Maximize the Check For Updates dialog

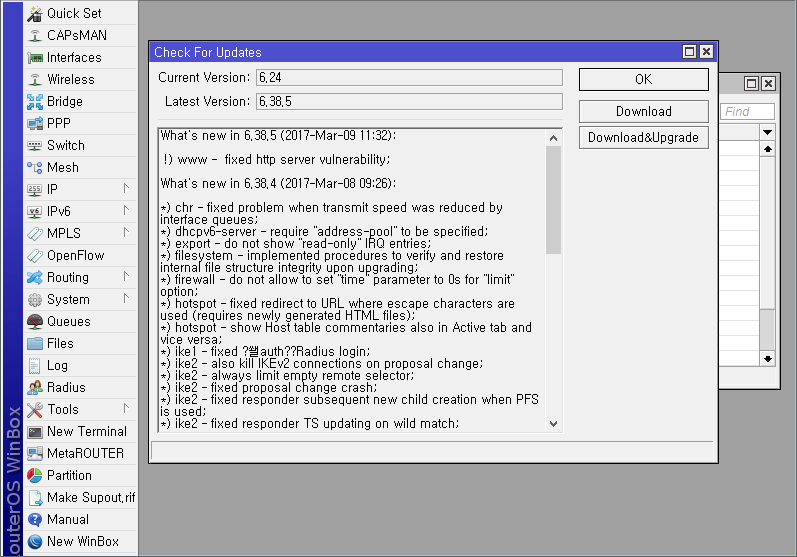pos(689,52)
